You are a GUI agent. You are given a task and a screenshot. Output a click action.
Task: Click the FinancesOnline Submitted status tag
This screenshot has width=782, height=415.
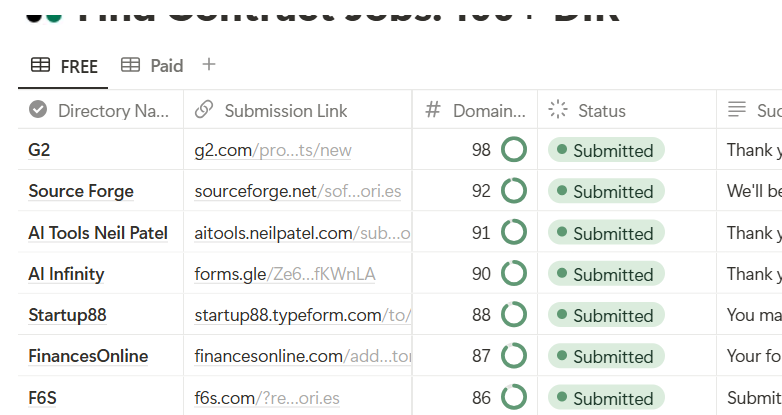605,357
